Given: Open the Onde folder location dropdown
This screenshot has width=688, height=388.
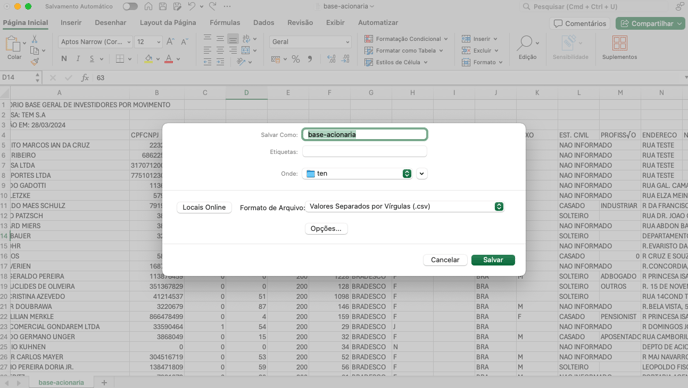Looking at the screenshot, I should pos(357,174).
